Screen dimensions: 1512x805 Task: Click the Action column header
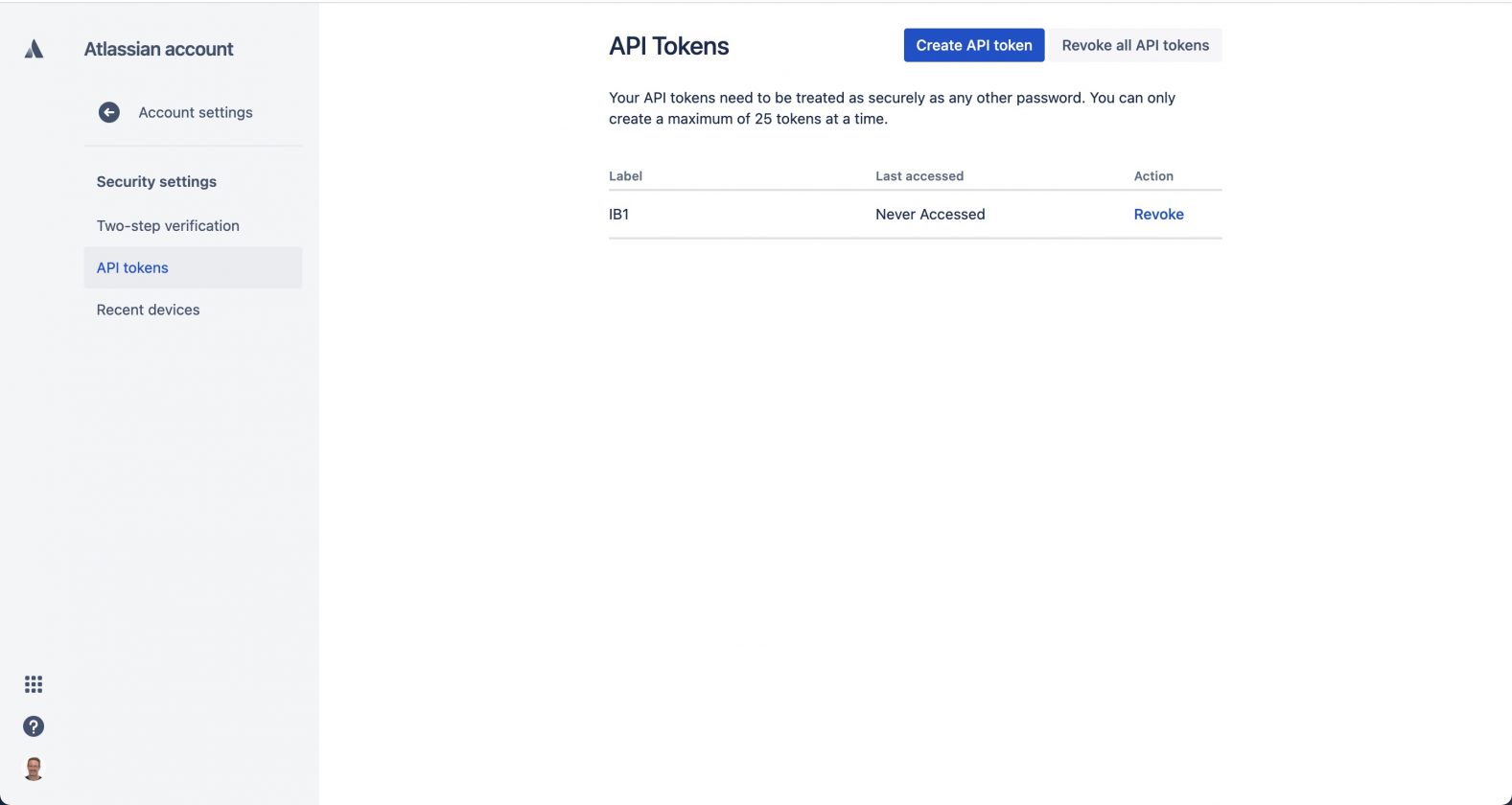(x=1153, y=176)
